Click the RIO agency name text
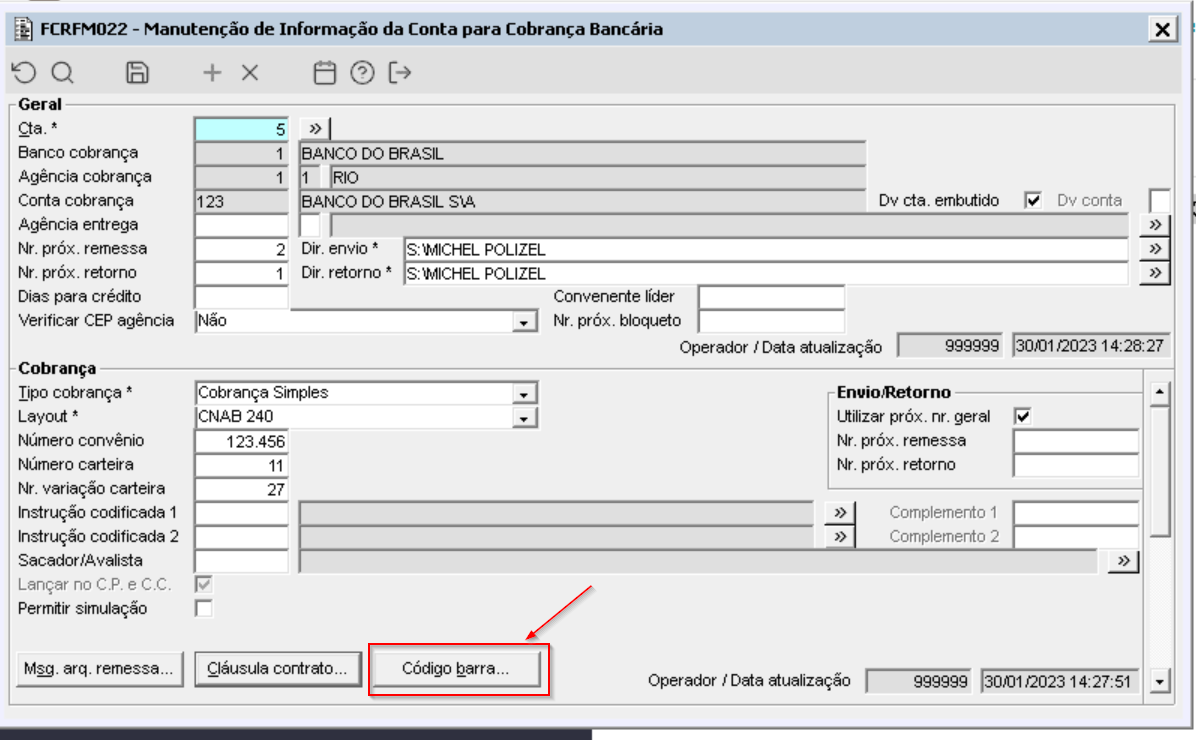The height and width of the screenshot is (740, 1196). pyautogui.click(x=346, y=178)
